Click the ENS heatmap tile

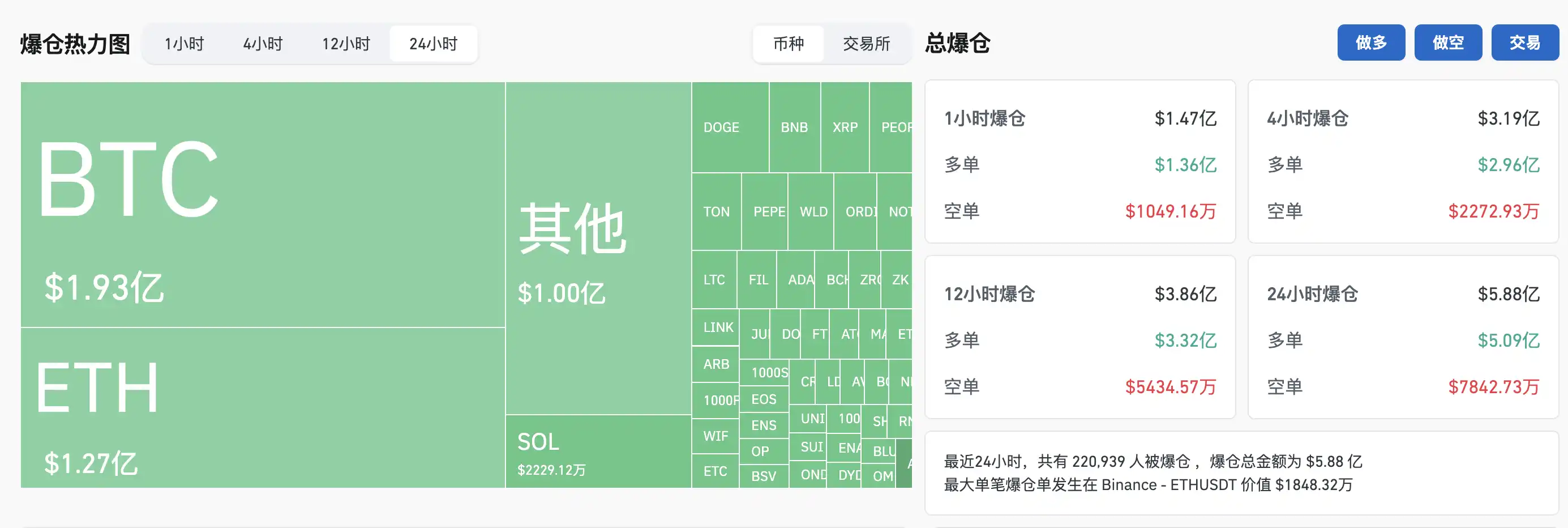pyautogui.click(x=764, y=425)
